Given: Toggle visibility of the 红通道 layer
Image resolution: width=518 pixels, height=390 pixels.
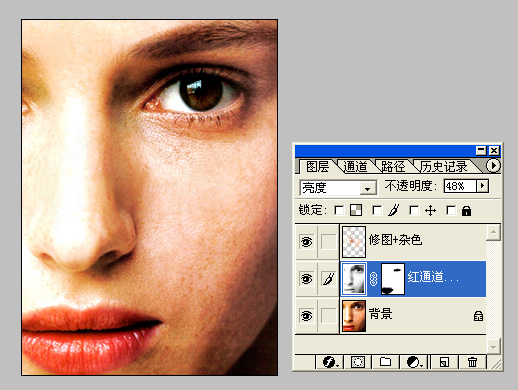Looking at the screenshot, I should (x=306, y=278).
